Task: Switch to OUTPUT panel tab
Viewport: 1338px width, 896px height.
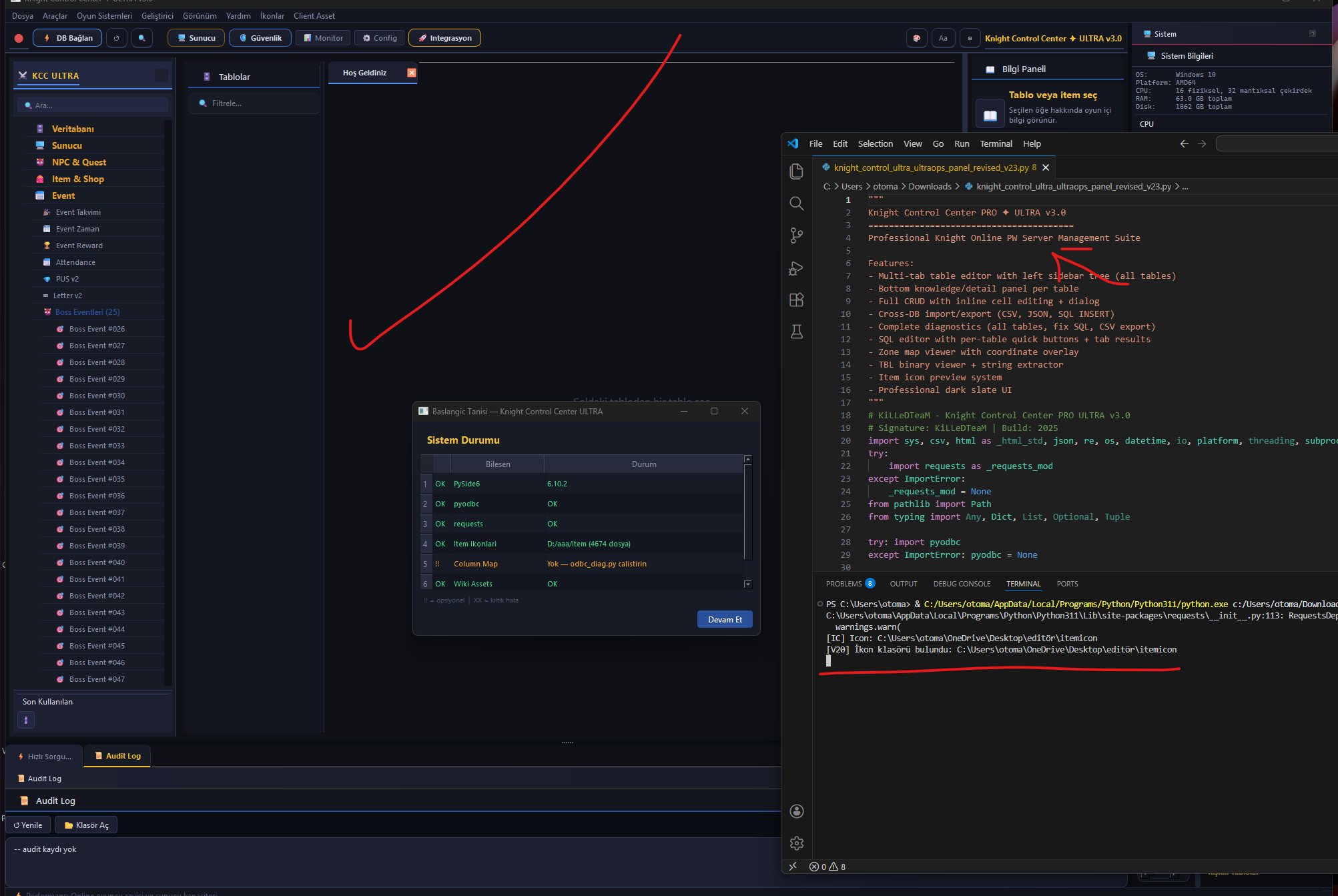Action: [904, 584]
